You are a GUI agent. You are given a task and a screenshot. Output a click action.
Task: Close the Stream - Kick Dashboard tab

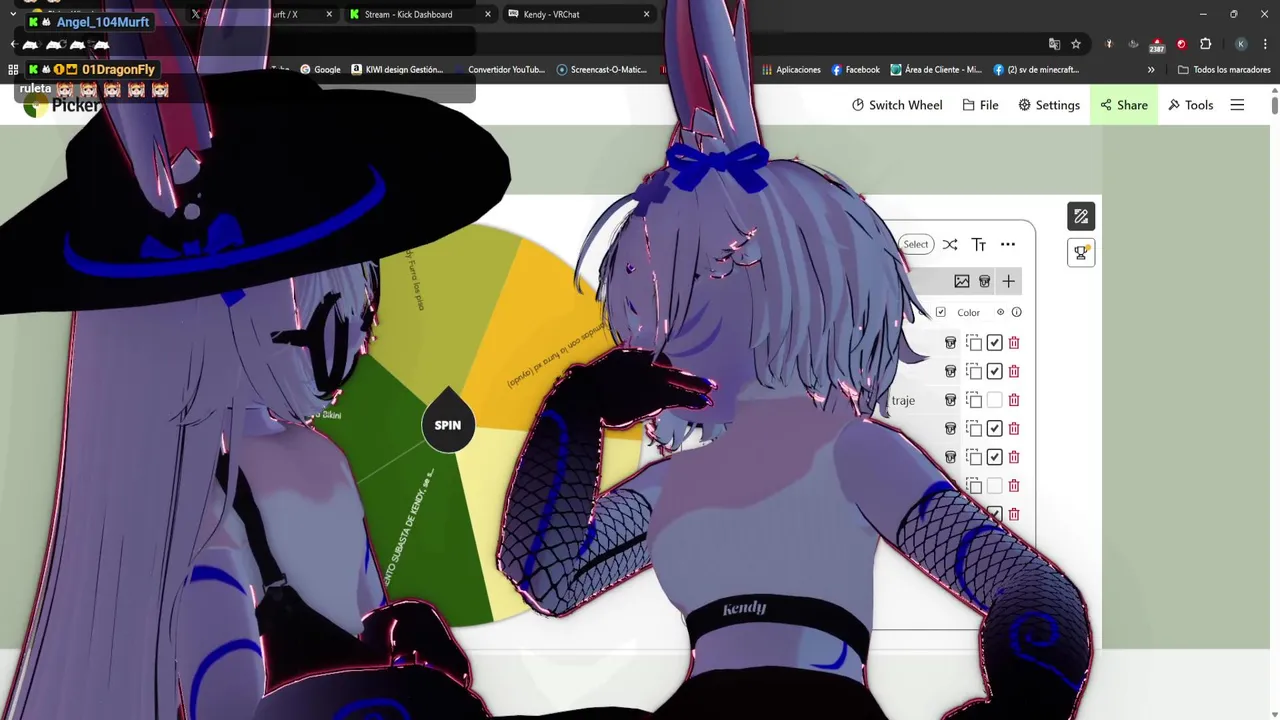(x=488, y=14)
